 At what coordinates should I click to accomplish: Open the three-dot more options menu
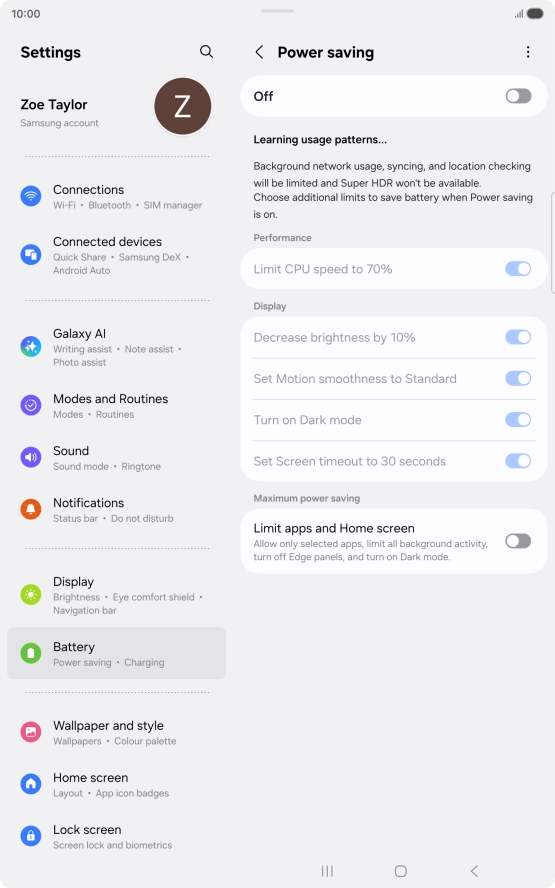(x=528, y=52)
